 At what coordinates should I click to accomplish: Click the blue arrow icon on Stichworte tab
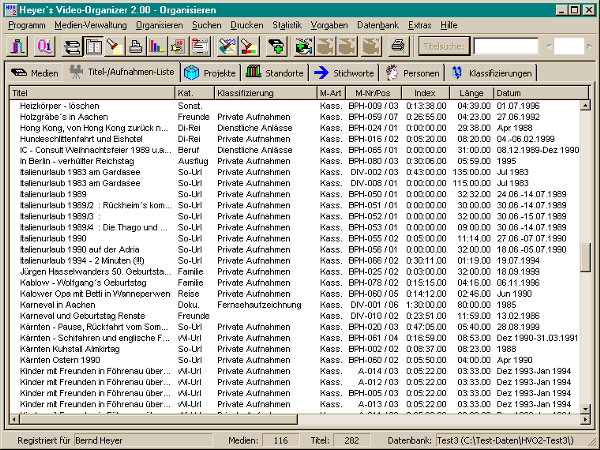tap(321, 72)
